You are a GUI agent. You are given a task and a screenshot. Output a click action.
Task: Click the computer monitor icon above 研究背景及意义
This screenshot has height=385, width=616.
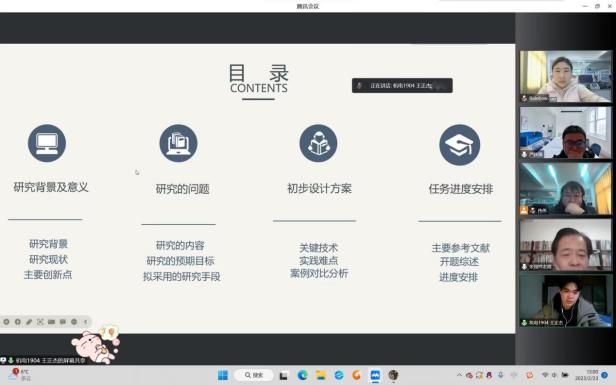coord(47,143)
